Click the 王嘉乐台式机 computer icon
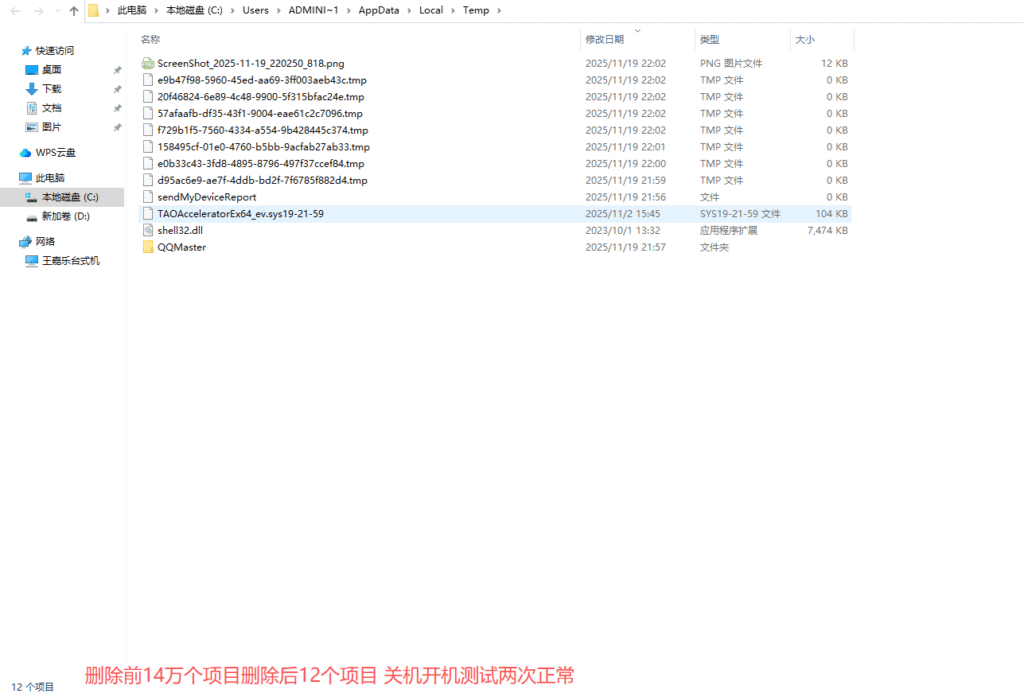Image resolution: width=1024 pixels, height=693 pixels. click(x=32, y=261)
